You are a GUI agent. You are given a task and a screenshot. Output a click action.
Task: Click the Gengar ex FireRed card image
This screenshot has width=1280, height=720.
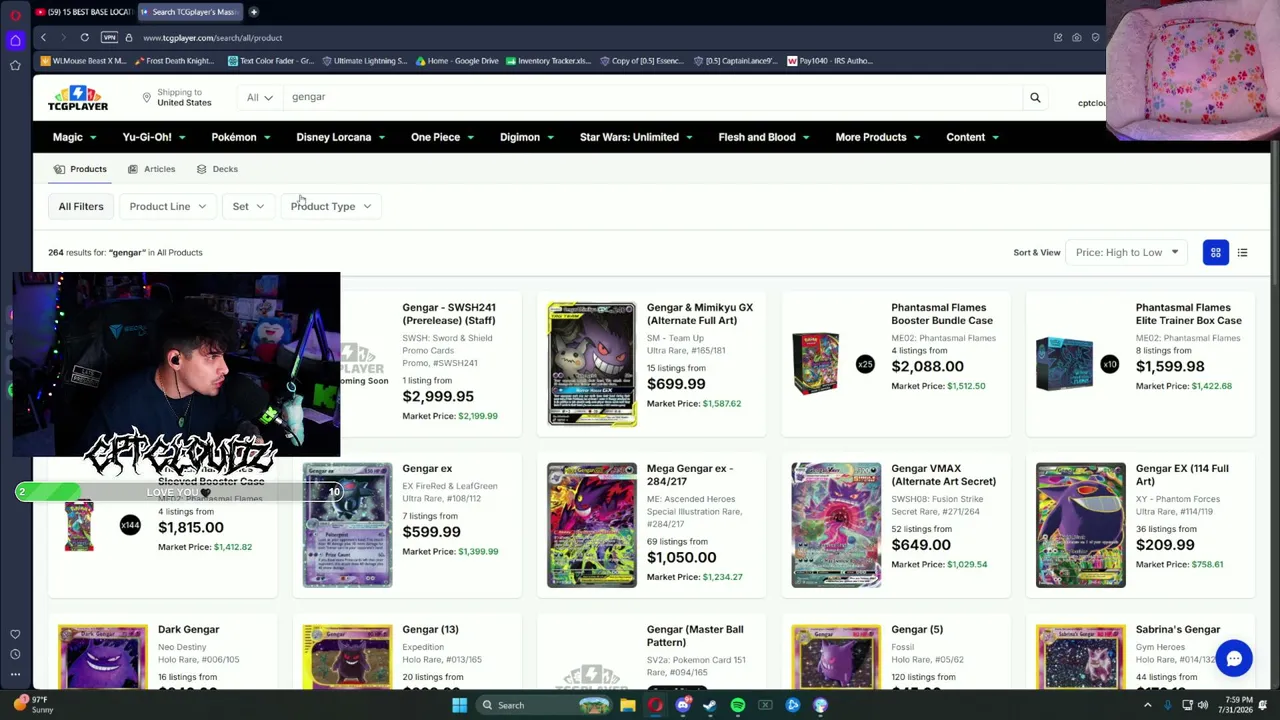tap(348, 525)
